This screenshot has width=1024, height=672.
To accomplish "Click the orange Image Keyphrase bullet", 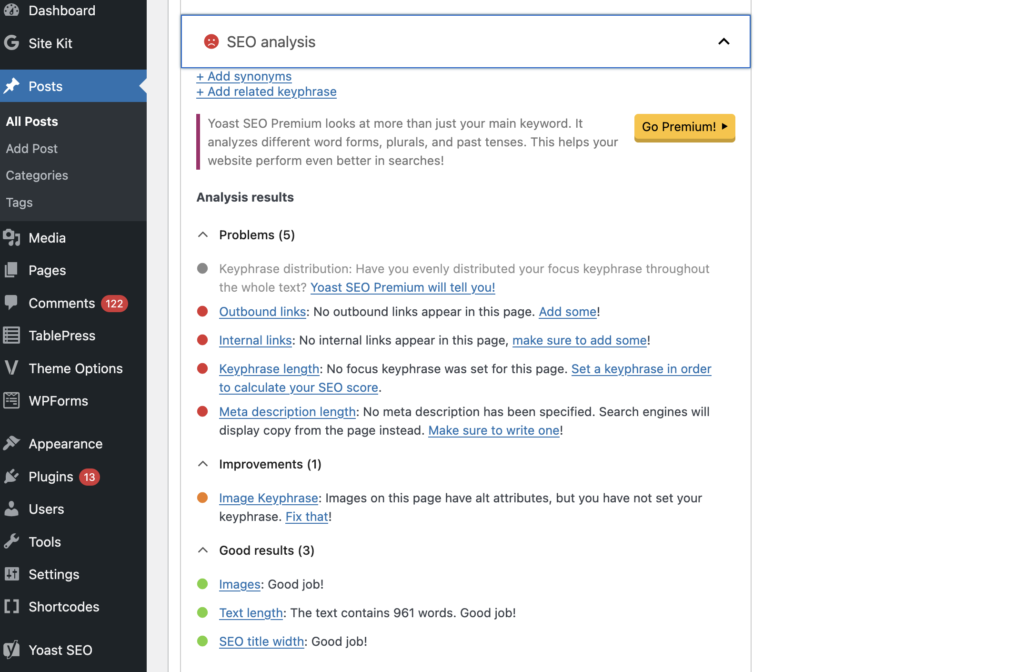I will pos(202,498).
